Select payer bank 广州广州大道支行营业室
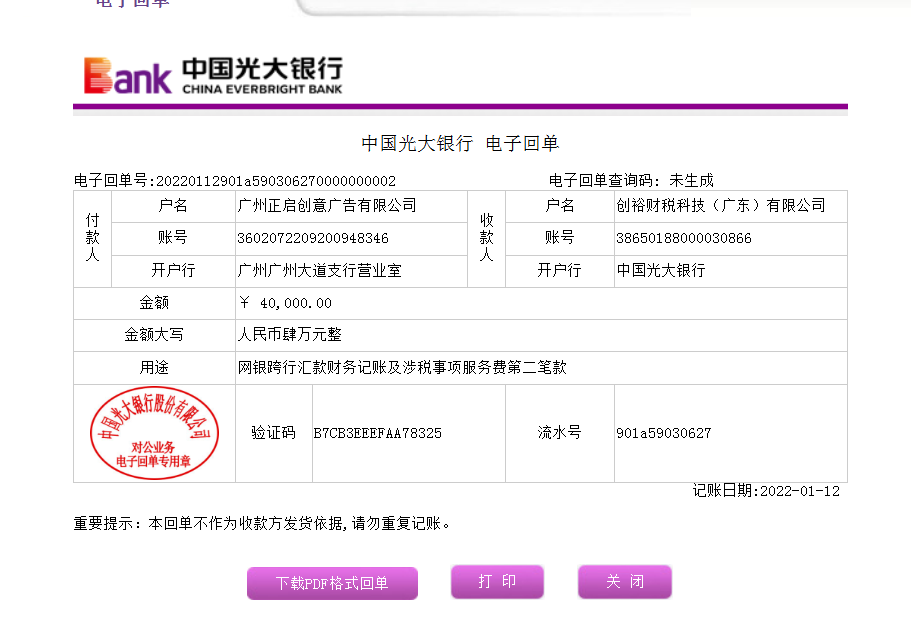This screenshot has height=626, width=911. coord(320,271)
